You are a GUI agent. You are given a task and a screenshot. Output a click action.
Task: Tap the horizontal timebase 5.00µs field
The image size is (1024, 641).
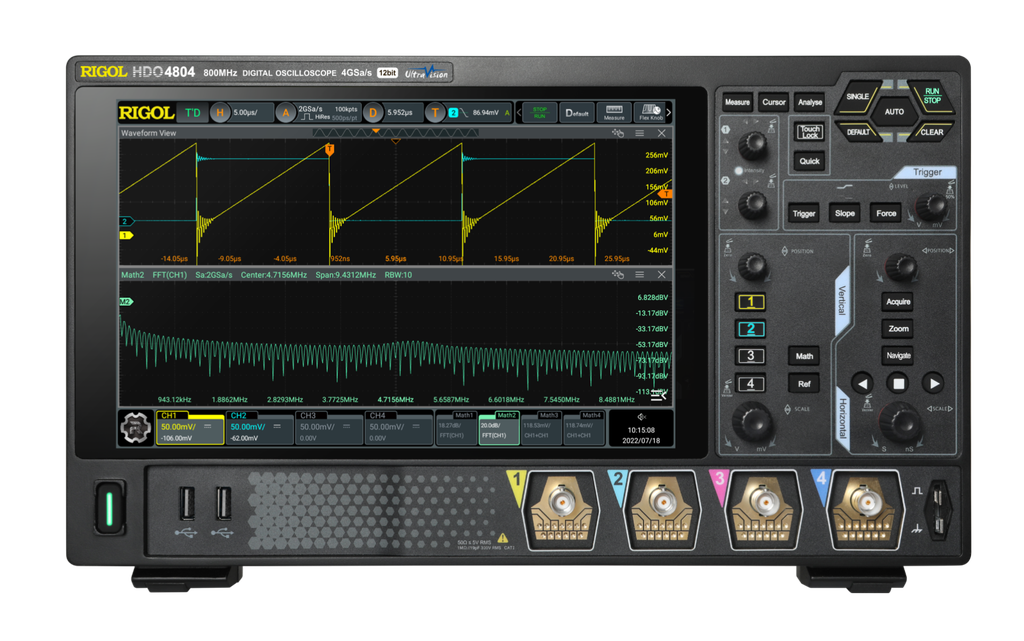tap(247, 112)
